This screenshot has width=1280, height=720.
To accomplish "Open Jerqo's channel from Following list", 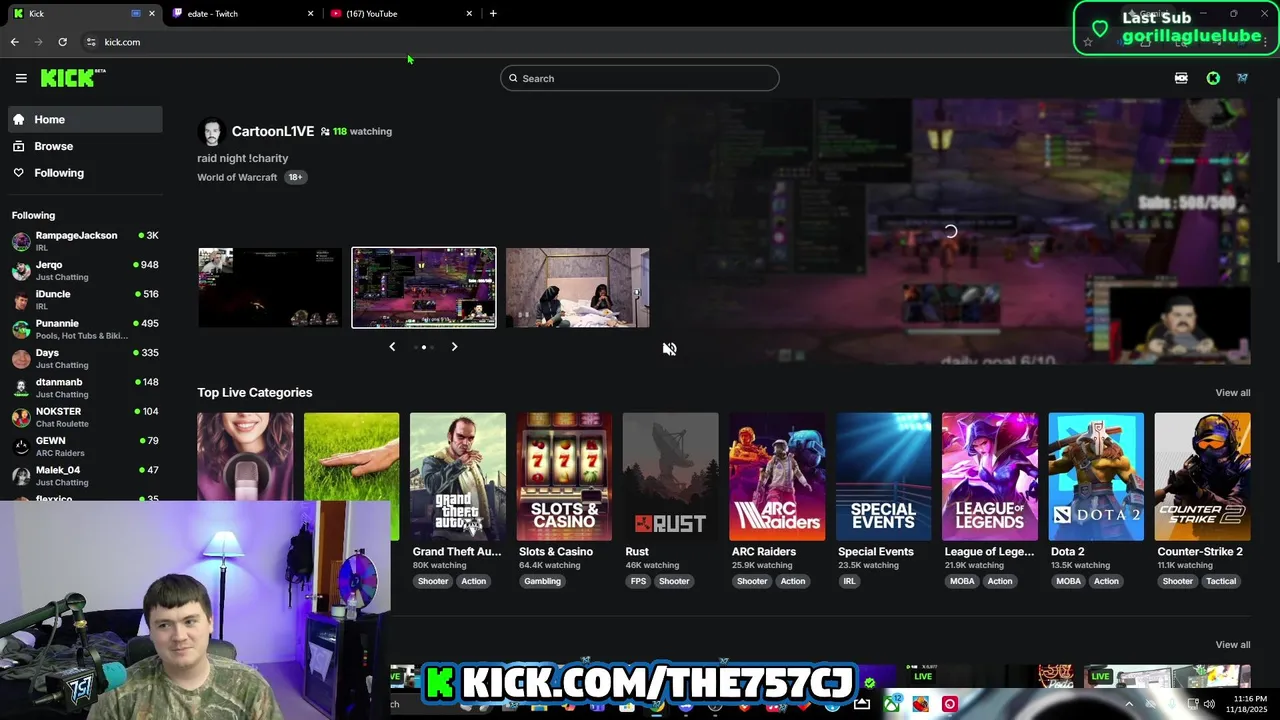I will pyautogui.click(x=84, y=270).
